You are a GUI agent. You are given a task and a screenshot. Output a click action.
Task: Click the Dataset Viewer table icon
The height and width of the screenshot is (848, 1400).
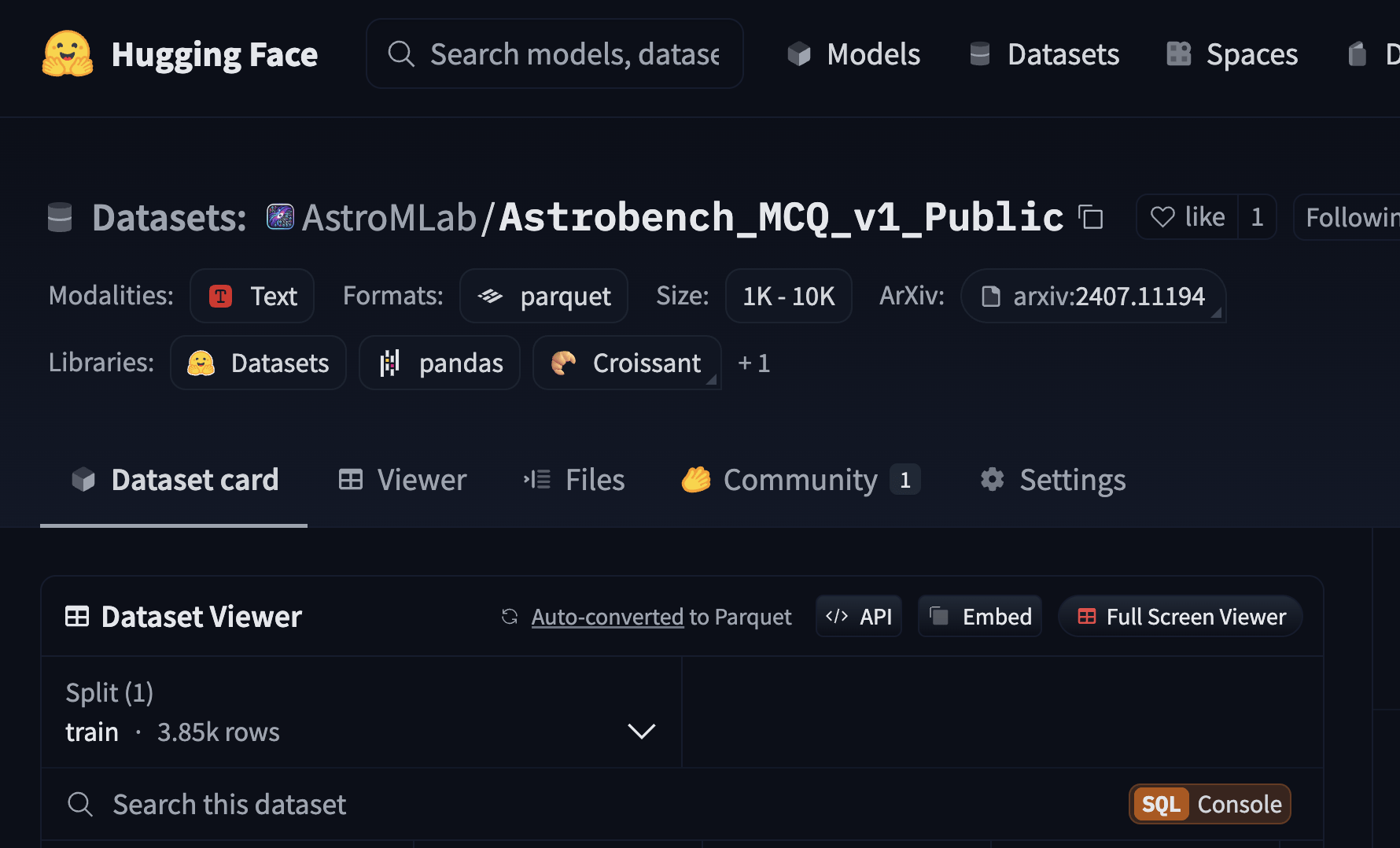[77, 617]
